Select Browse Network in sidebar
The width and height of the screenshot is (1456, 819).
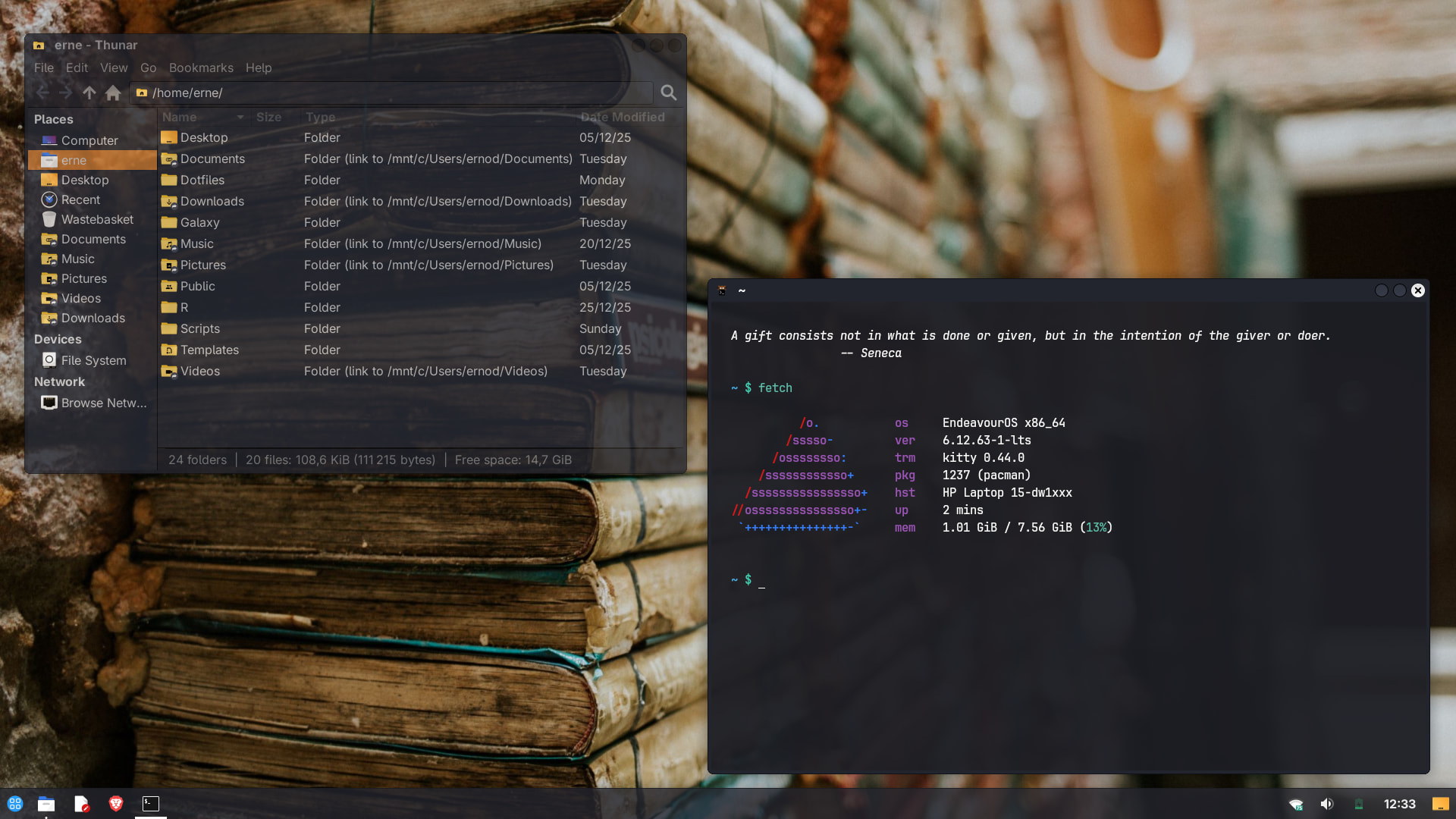click(x=104, y=403)
